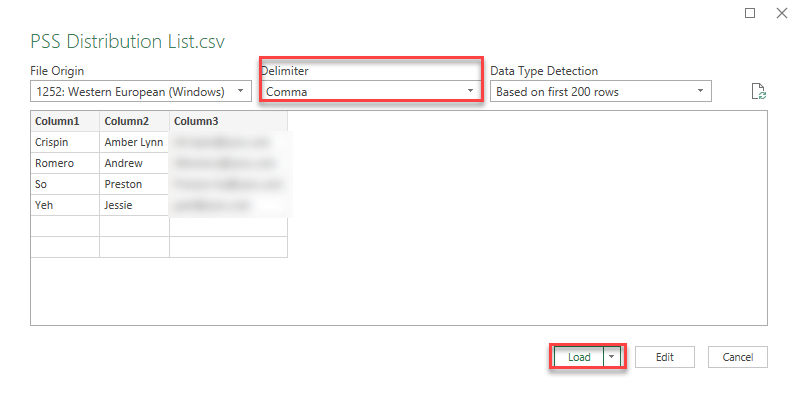Click the Yeh cell
Image resolution: width=798 pixels, height=398 pixels.
coord(65,205)
